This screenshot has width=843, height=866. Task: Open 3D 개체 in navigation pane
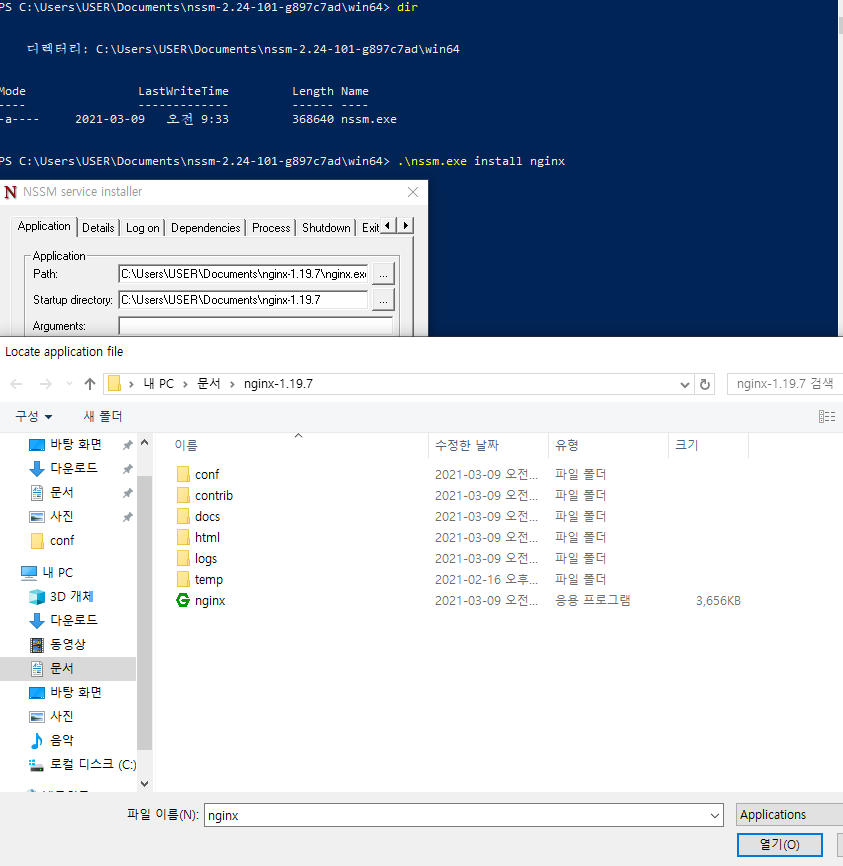click(x=71, y=596)
